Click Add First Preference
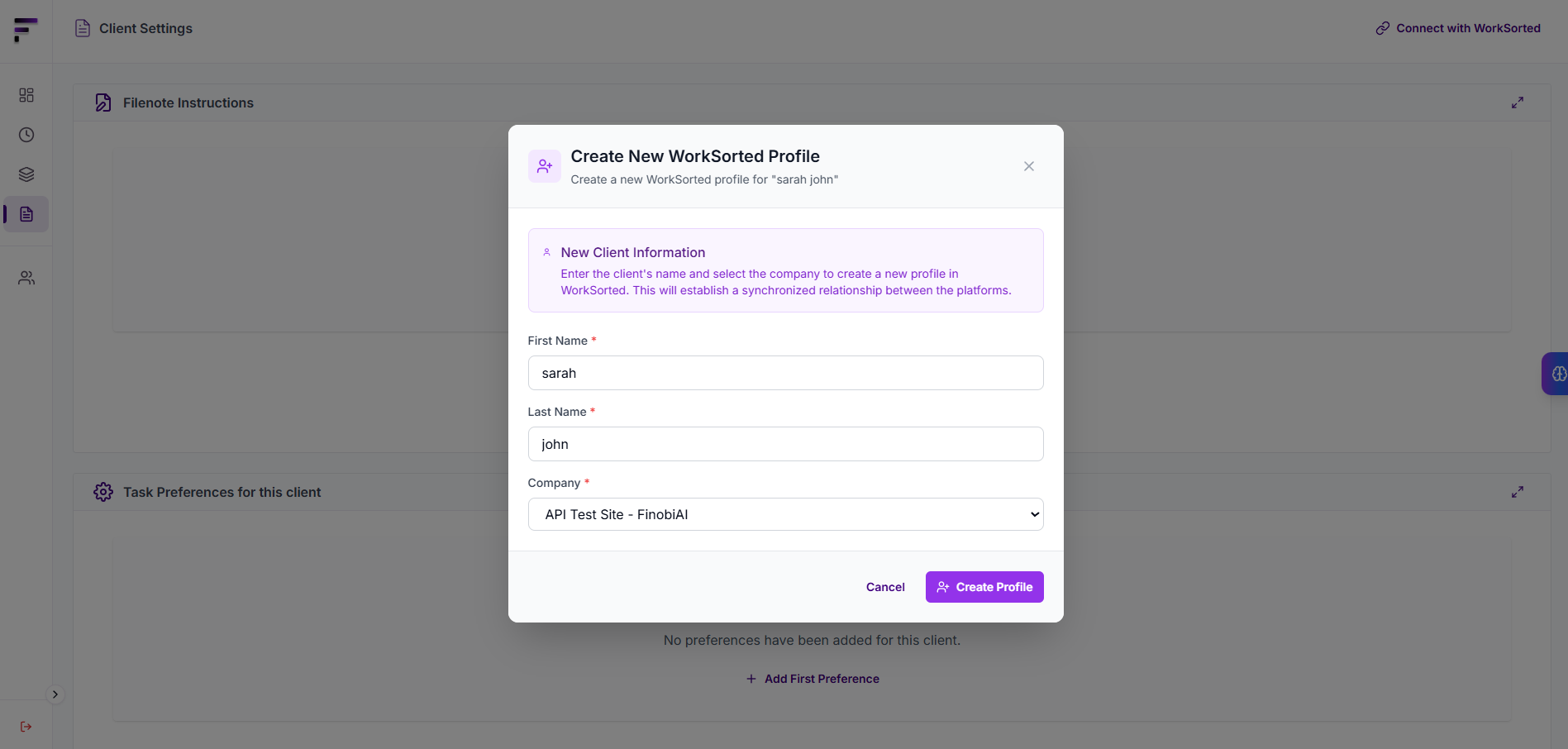The width and height of the screenshot is (1568, 749). click(813, 678)
